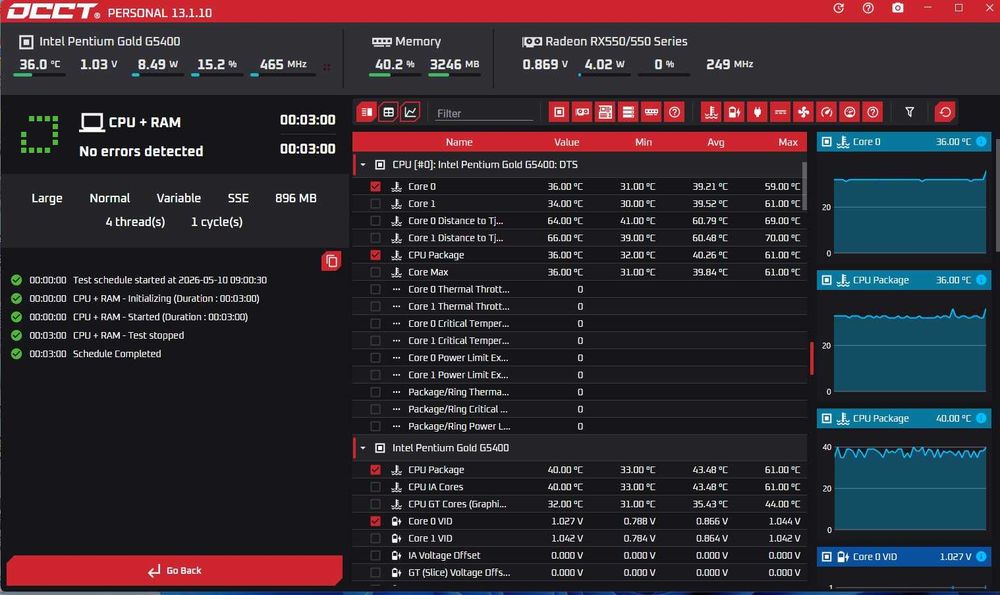The width and height of the screenshot is (1000, 595).
Task: Click the 'GT (Slice) Voltage Offs...' row
Action: click(x=579, y=572)
